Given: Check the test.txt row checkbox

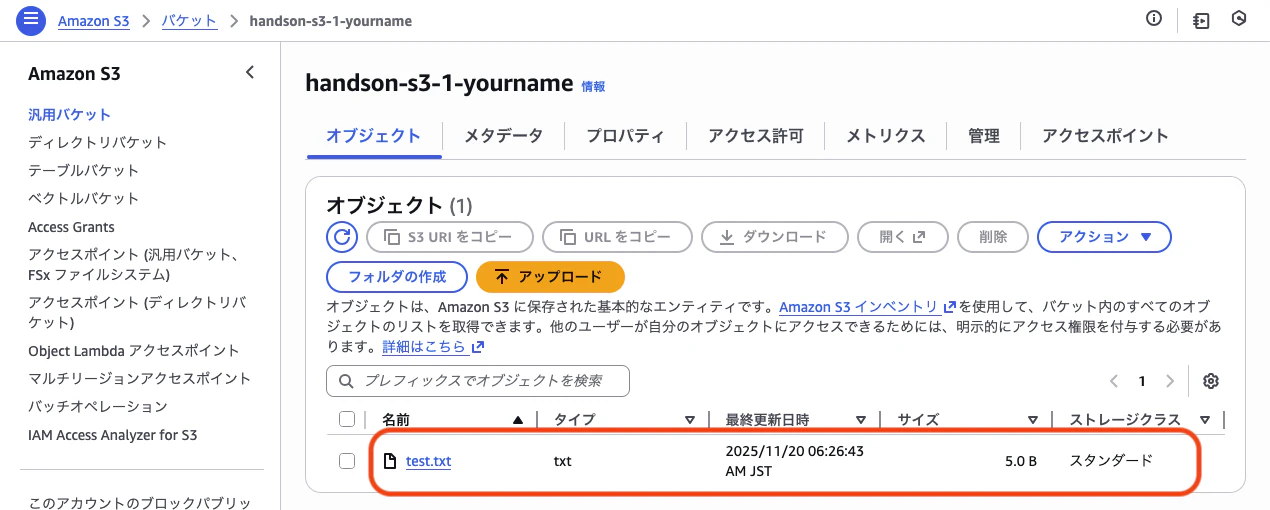Looking at the screenshot, I should (x=347, y=461).
